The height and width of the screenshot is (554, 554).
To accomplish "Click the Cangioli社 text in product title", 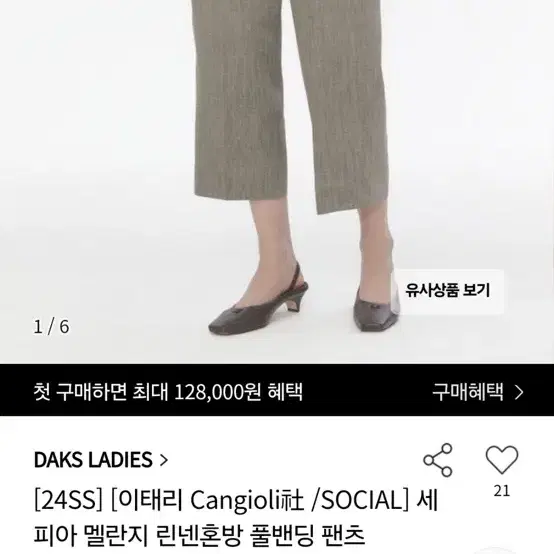I will [x=247, y=500].
